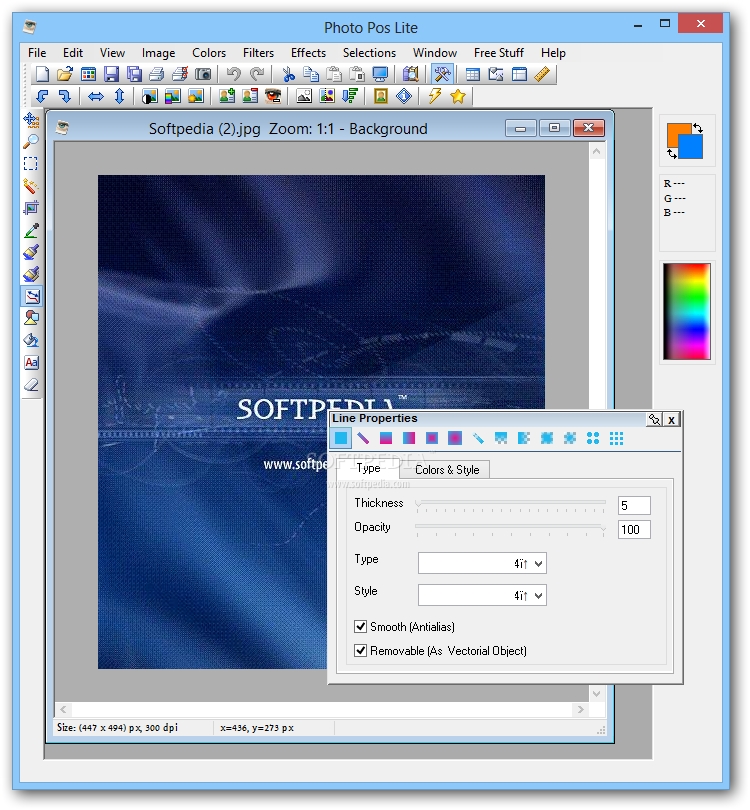
Task: Select the Line drawing tool
Action: (x=32, y=297)
